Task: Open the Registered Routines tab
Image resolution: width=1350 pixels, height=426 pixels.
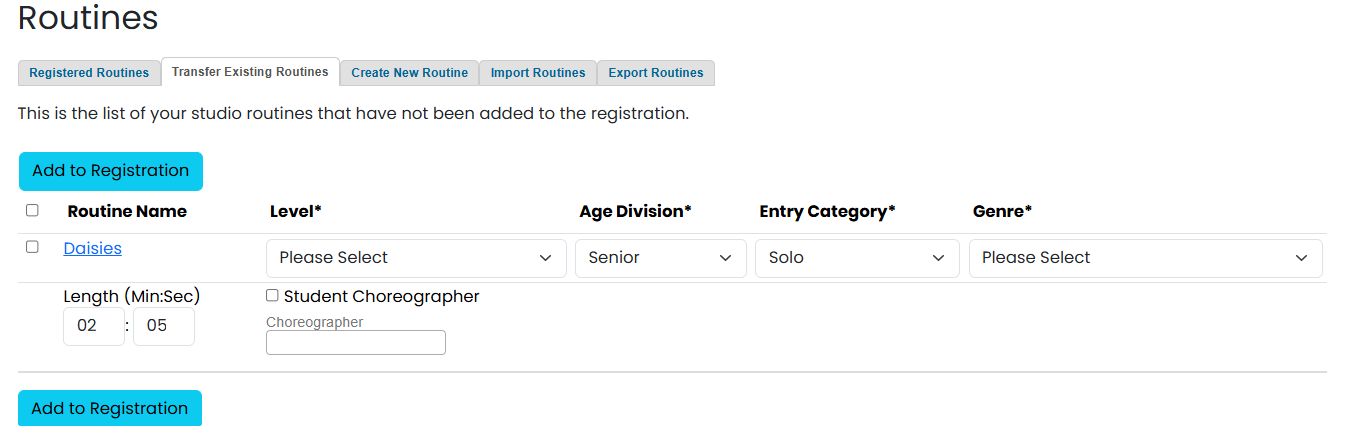Action: [x=89, y=73]
